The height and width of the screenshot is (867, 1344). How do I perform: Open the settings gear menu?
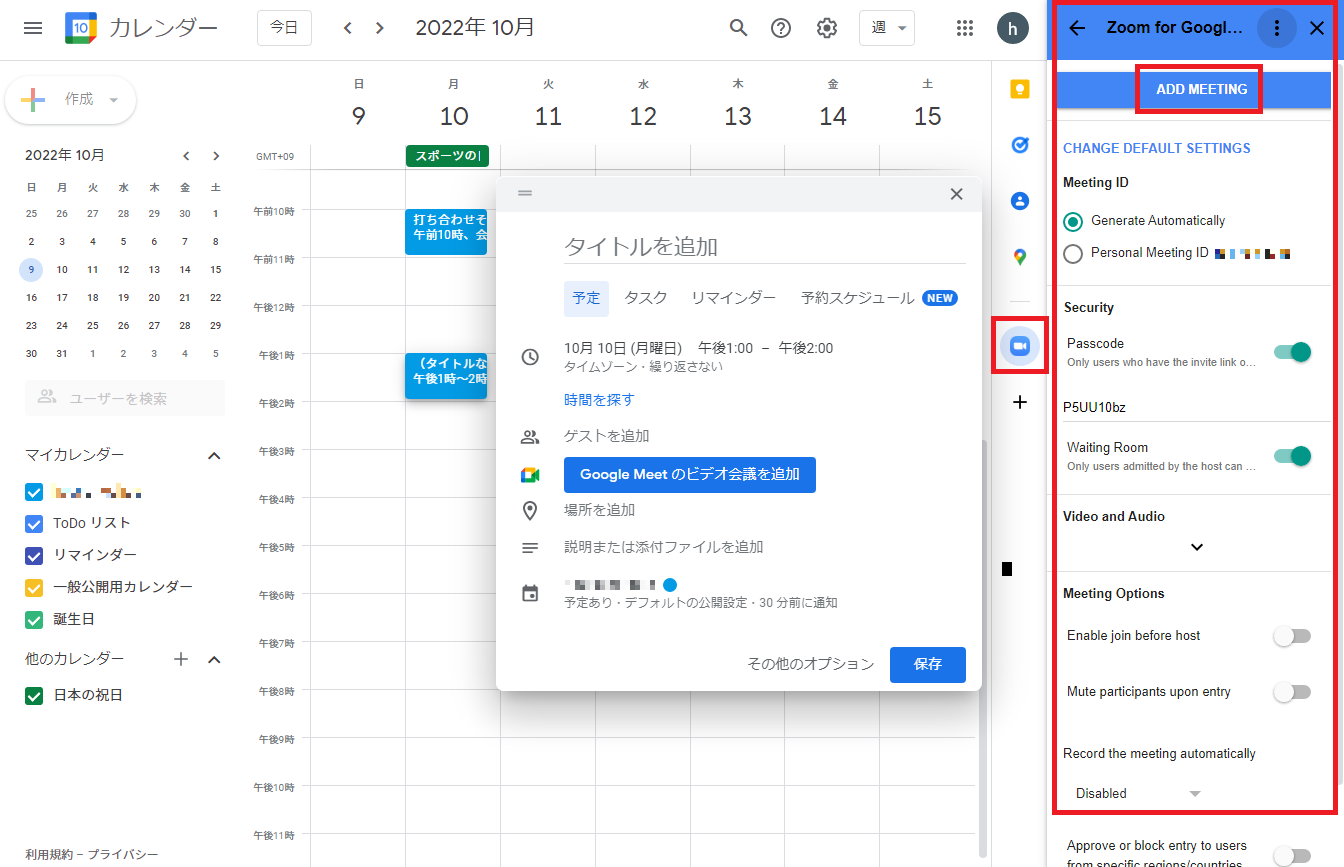[826, 28]
